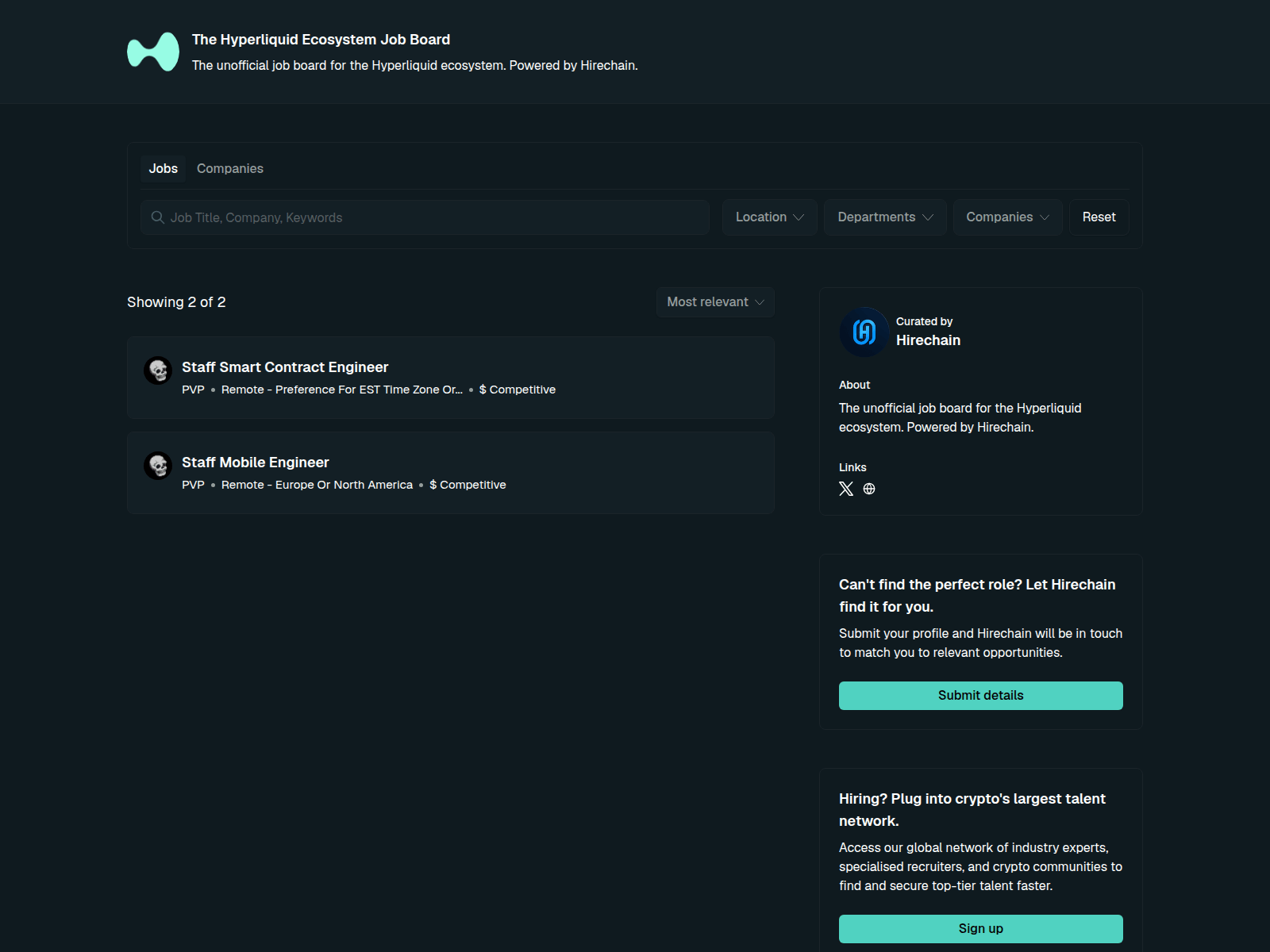Image resolution: width=1270 pixels, height=952 pixels.
Task: Click the skull icon on Staff Smart Contract Engineer
Action: pyautogui.click(x=157, y=370)
